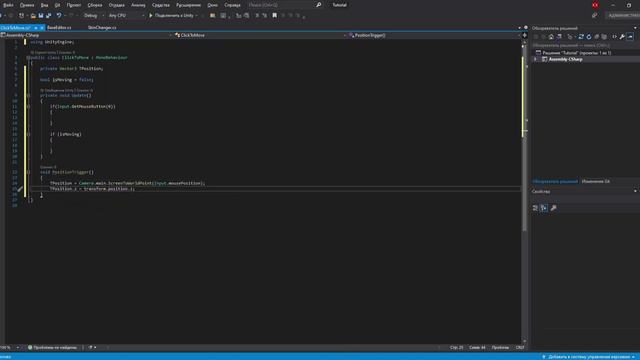Open the Git menu
Viewport: 640px width, 360px height.
pos(57,5)
